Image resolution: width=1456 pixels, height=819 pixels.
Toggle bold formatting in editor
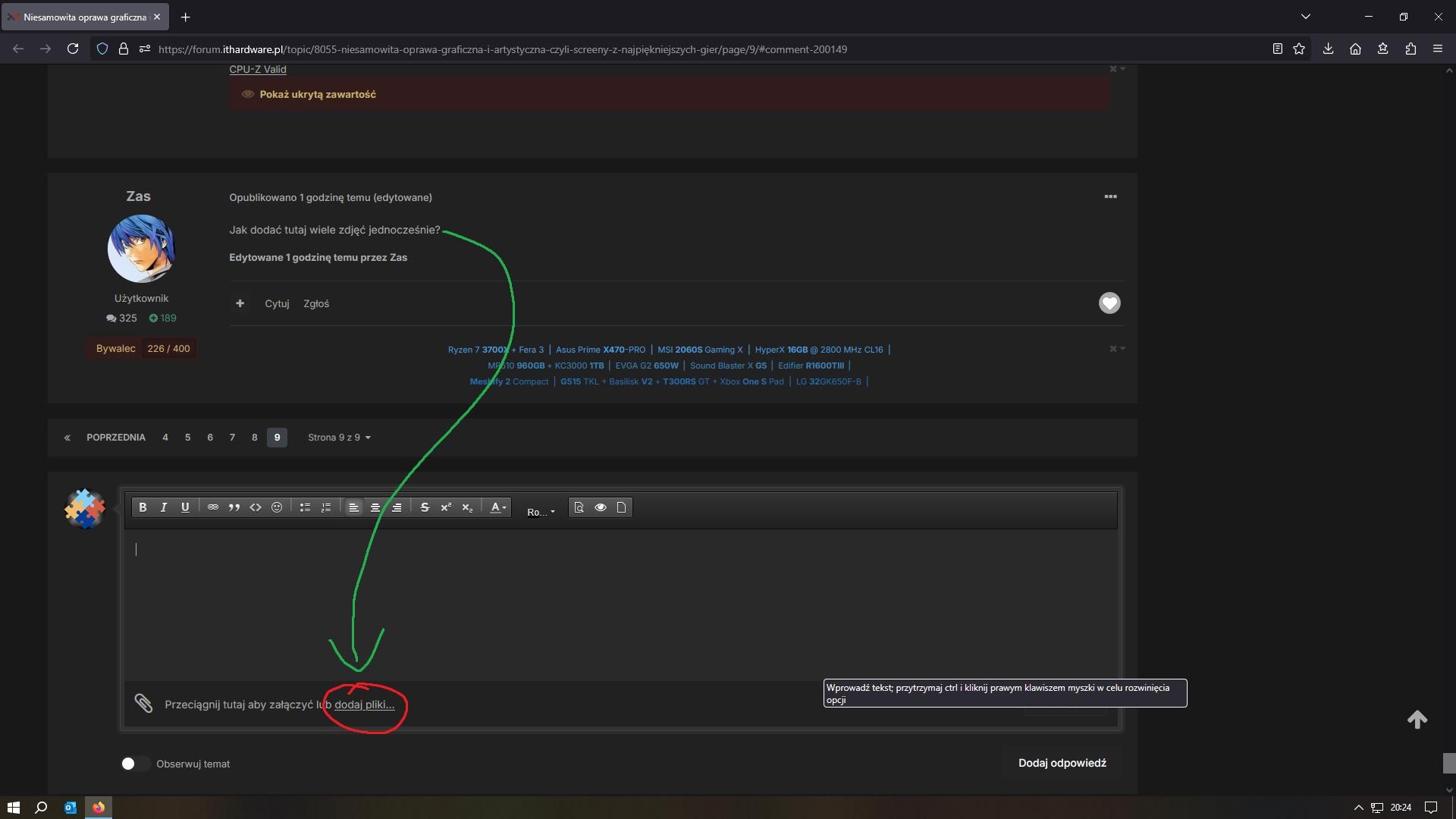click(x=143, y=507)
